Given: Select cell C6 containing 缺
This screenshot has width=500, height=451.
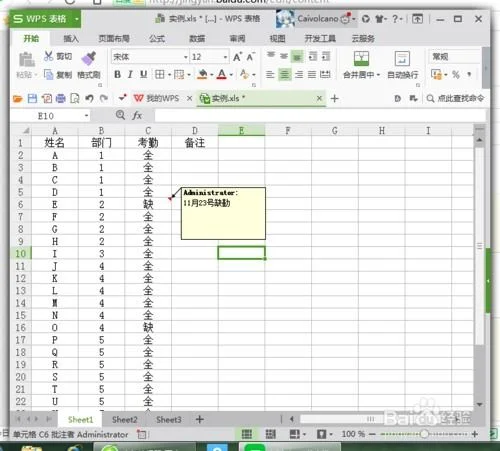Looking at the screenshot, I should (148, 204).
